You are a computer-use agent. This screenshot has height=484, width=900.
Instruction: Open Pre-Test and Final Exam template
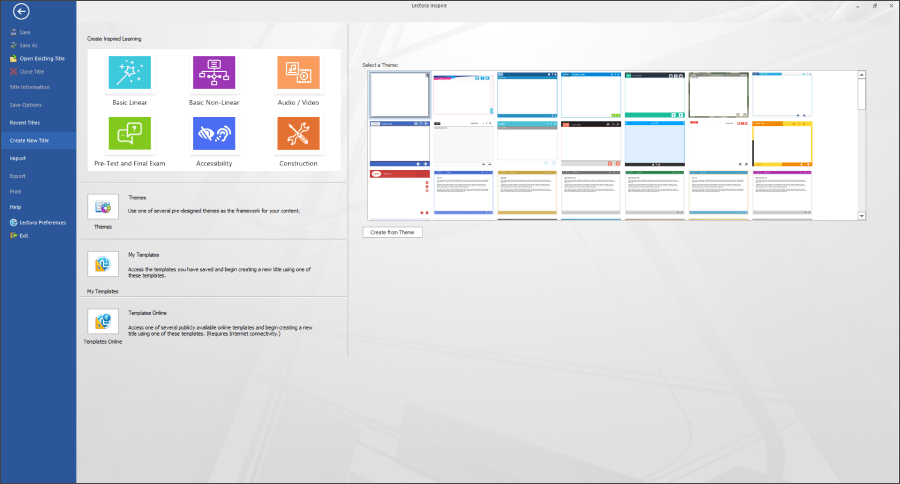coord(130,133)
